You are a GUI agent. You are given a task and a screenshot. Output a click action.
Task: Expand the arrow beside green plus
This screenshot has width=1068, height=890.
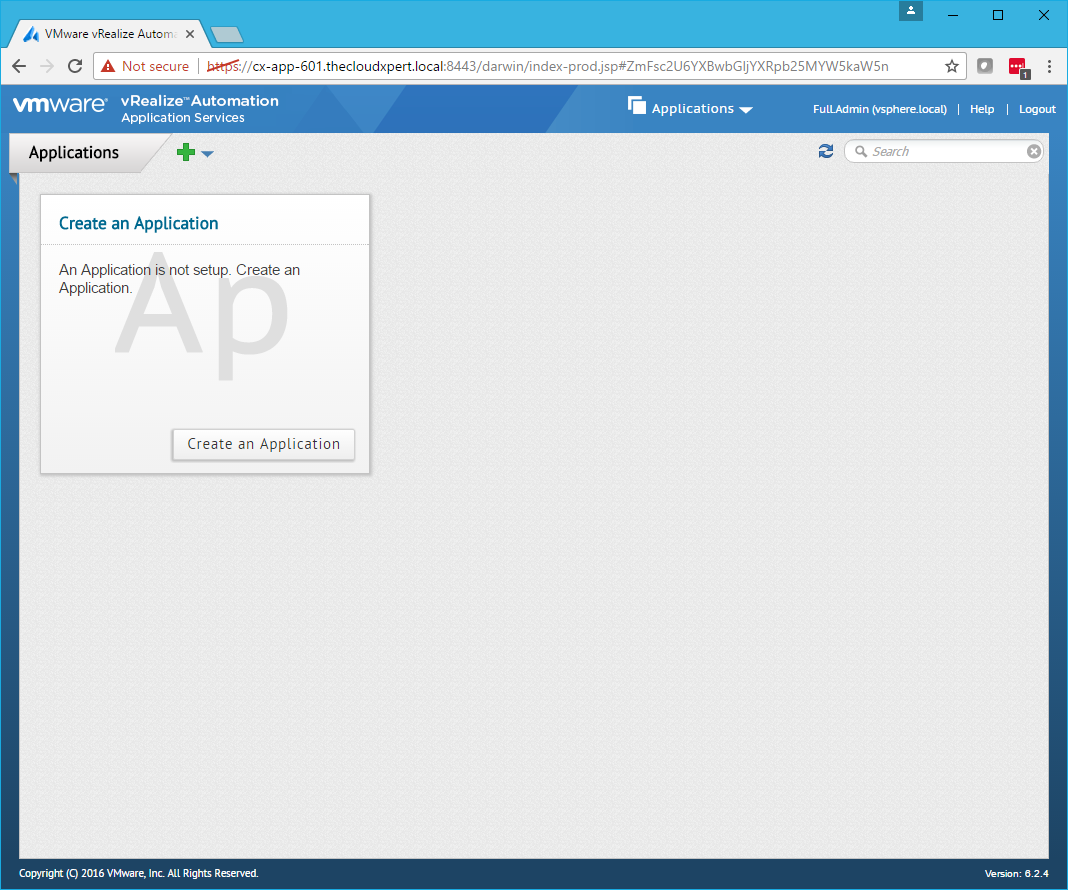tap(207, 154)
